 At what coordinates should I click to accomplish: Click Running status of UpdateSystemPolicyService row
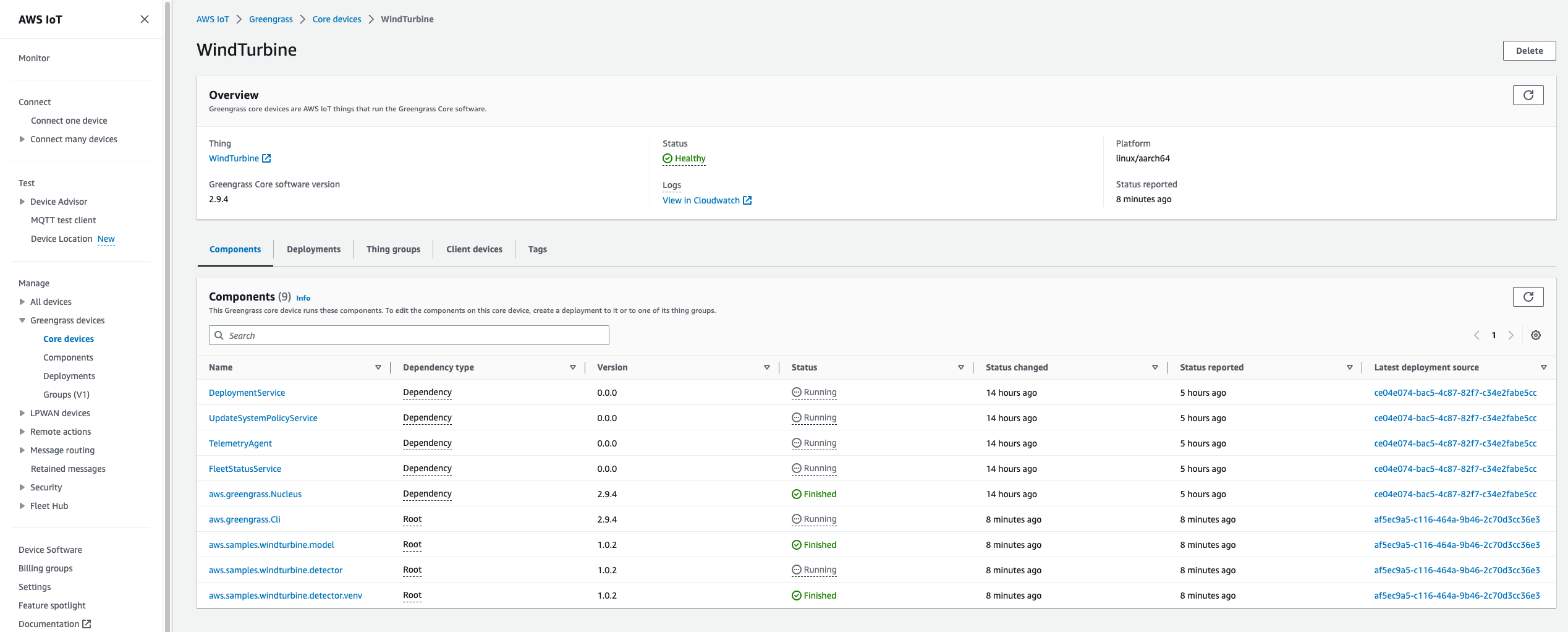[814, 417]
